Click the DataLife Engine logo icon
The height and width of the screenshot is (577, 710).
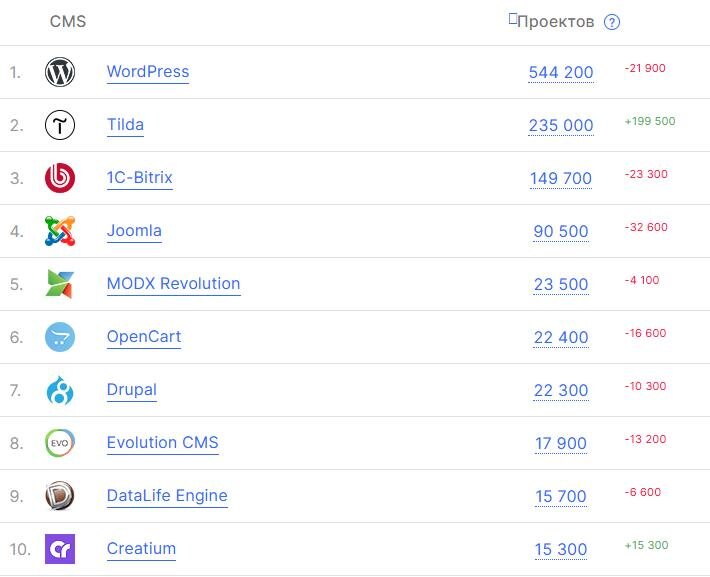(60, 496)
